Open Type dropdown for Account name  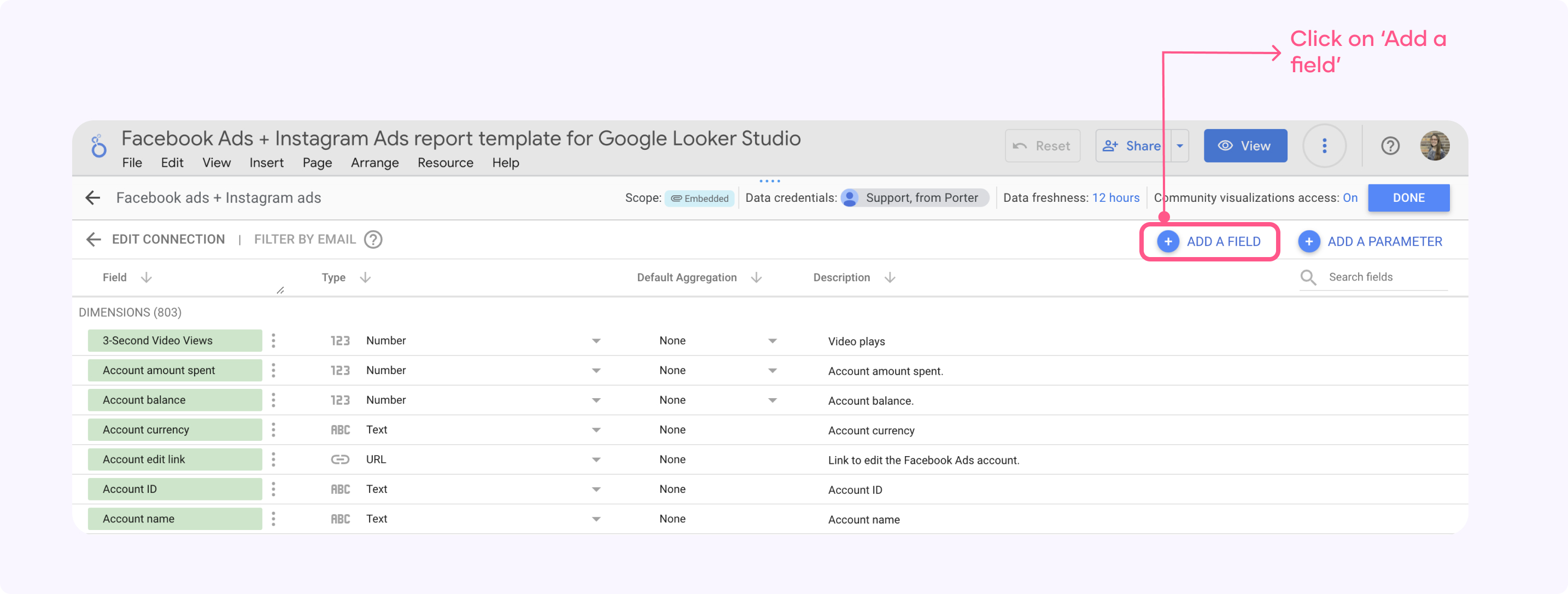point(596,520)
